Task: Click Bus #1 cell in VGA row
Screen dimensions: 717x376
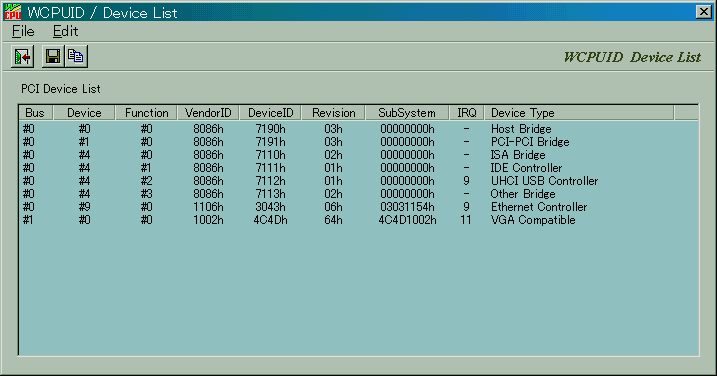Action: (28, 220)
